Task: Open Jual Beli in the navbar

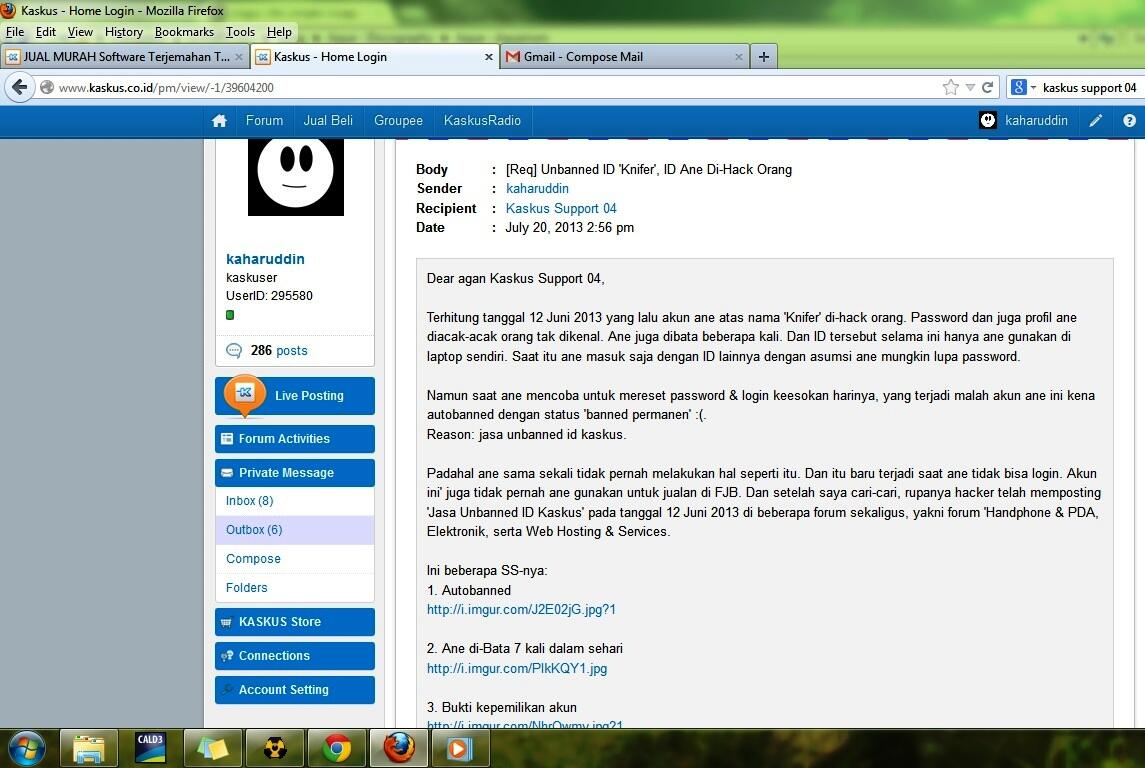Action: (328, 121)
